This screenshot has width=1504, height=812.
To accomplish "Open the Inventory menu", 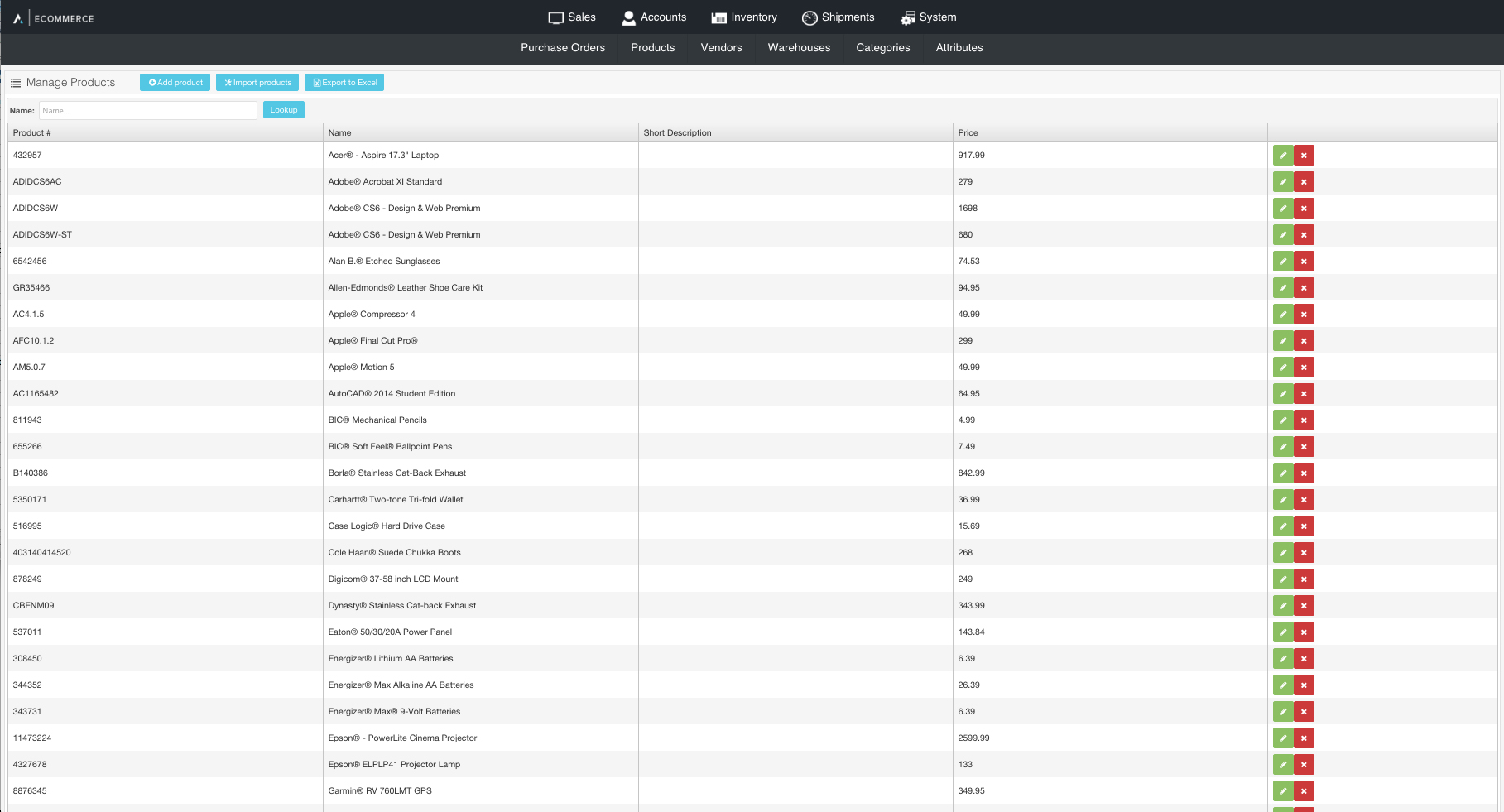I will coord(744,17).
